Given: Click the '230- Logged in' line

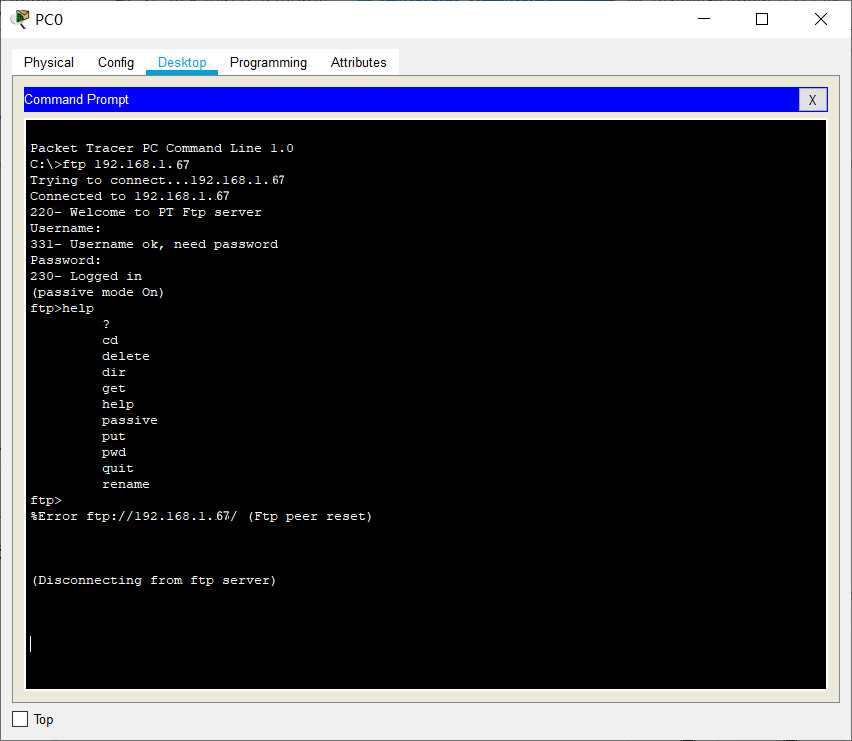Looking at the screenshot, I should (x=86, y=277).
